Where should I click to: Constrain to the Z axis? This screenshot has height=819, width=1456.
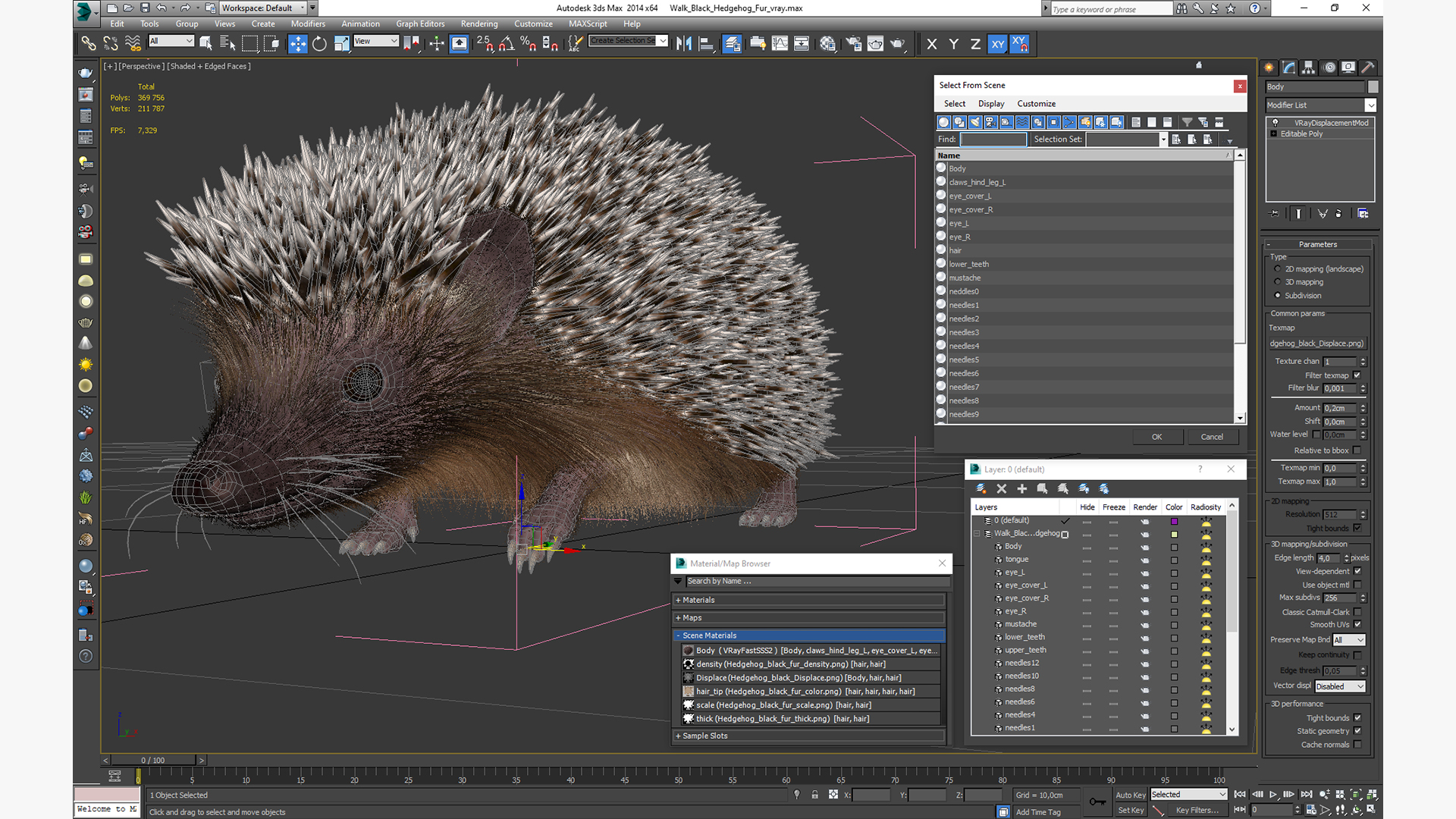point(975,44)
